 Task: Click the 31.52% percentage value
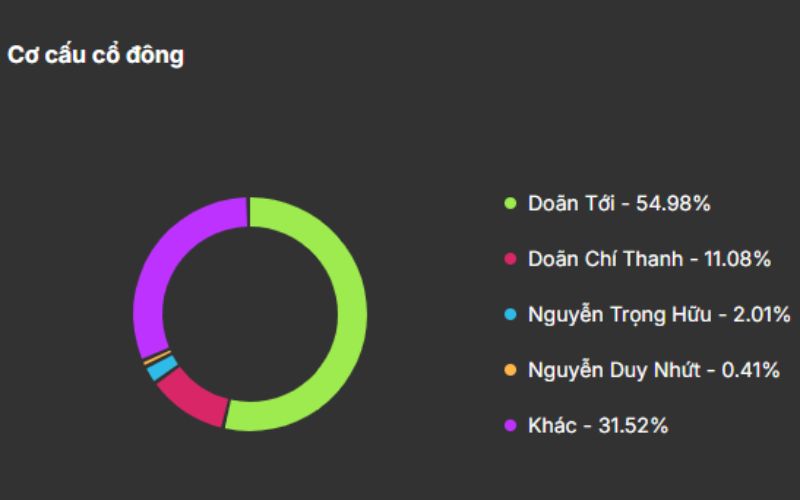[x=632, y=426]
